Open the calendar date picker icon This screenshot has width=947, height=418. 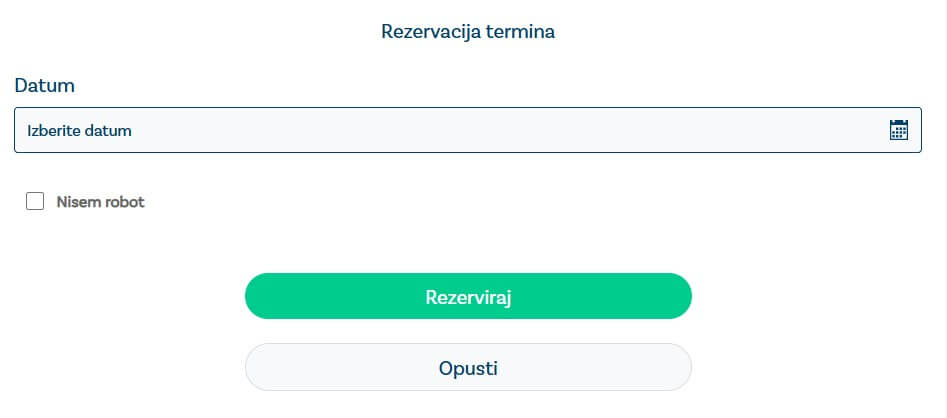tap(898, 130)
